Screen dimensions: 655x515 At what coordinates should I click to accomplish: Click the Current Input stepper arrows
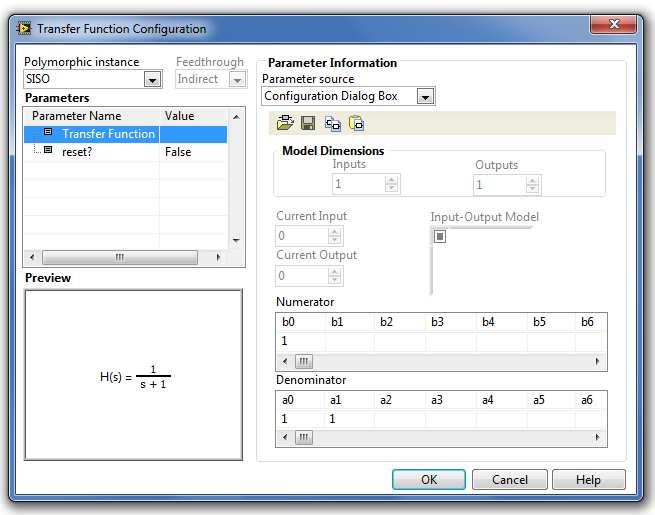334,236
